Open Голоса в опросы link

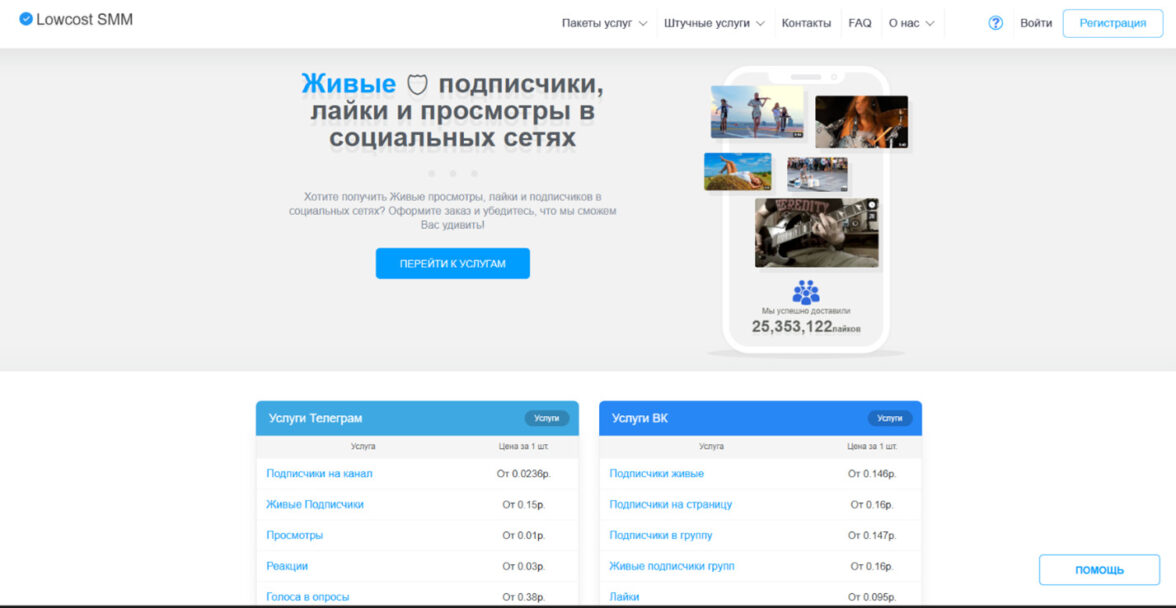pos(308,597)
